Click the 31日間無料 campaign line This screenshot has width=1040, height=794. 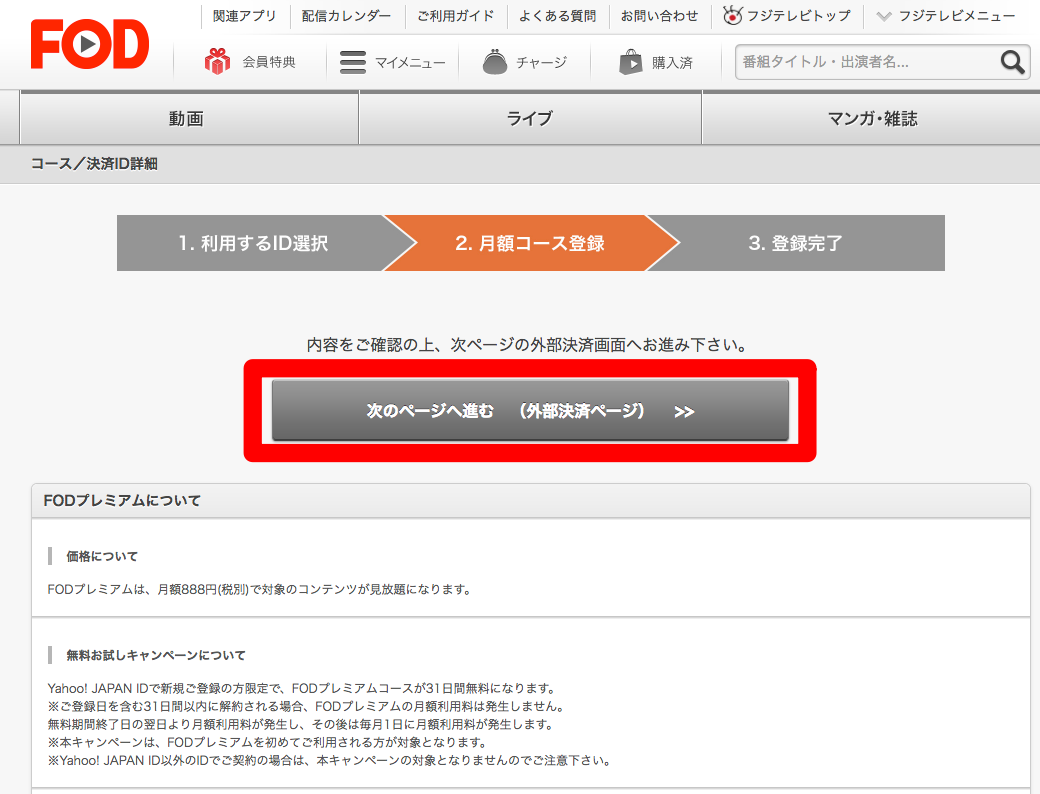tap(302, 688)
